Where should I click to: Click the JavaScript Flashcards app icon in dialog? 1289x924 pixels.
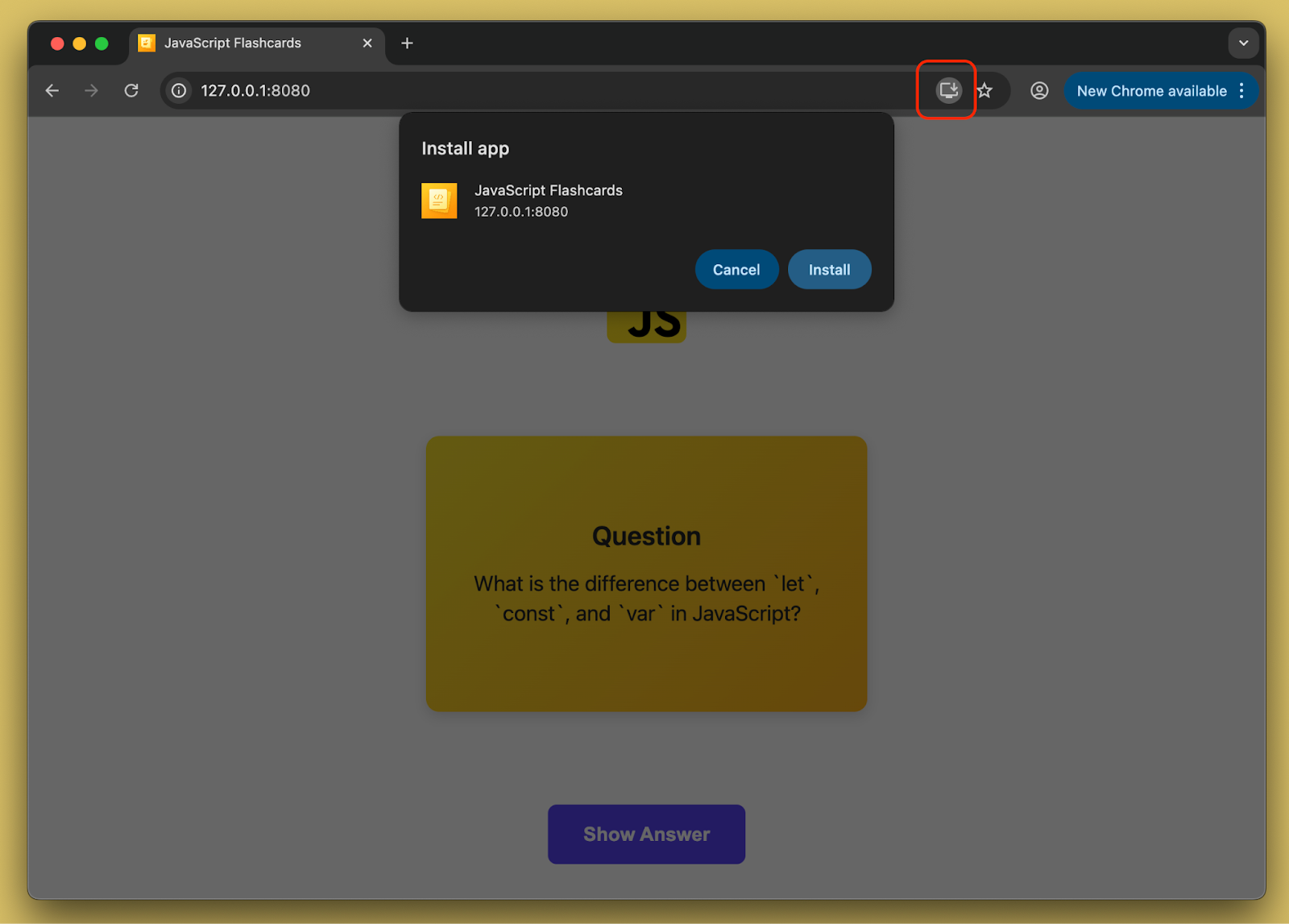click(439, 201)
